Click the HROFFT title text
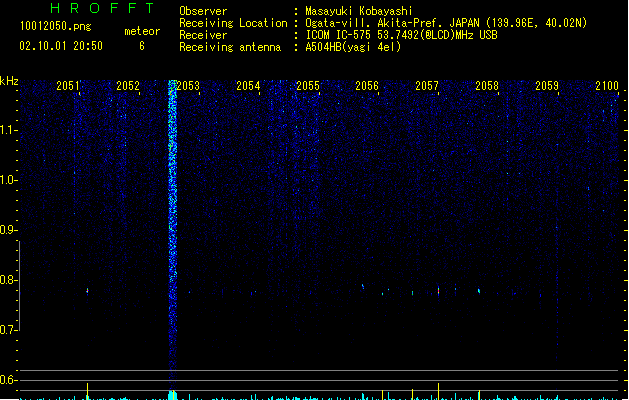The width and height of the screenshot is (629, 400). coord(102,8)
